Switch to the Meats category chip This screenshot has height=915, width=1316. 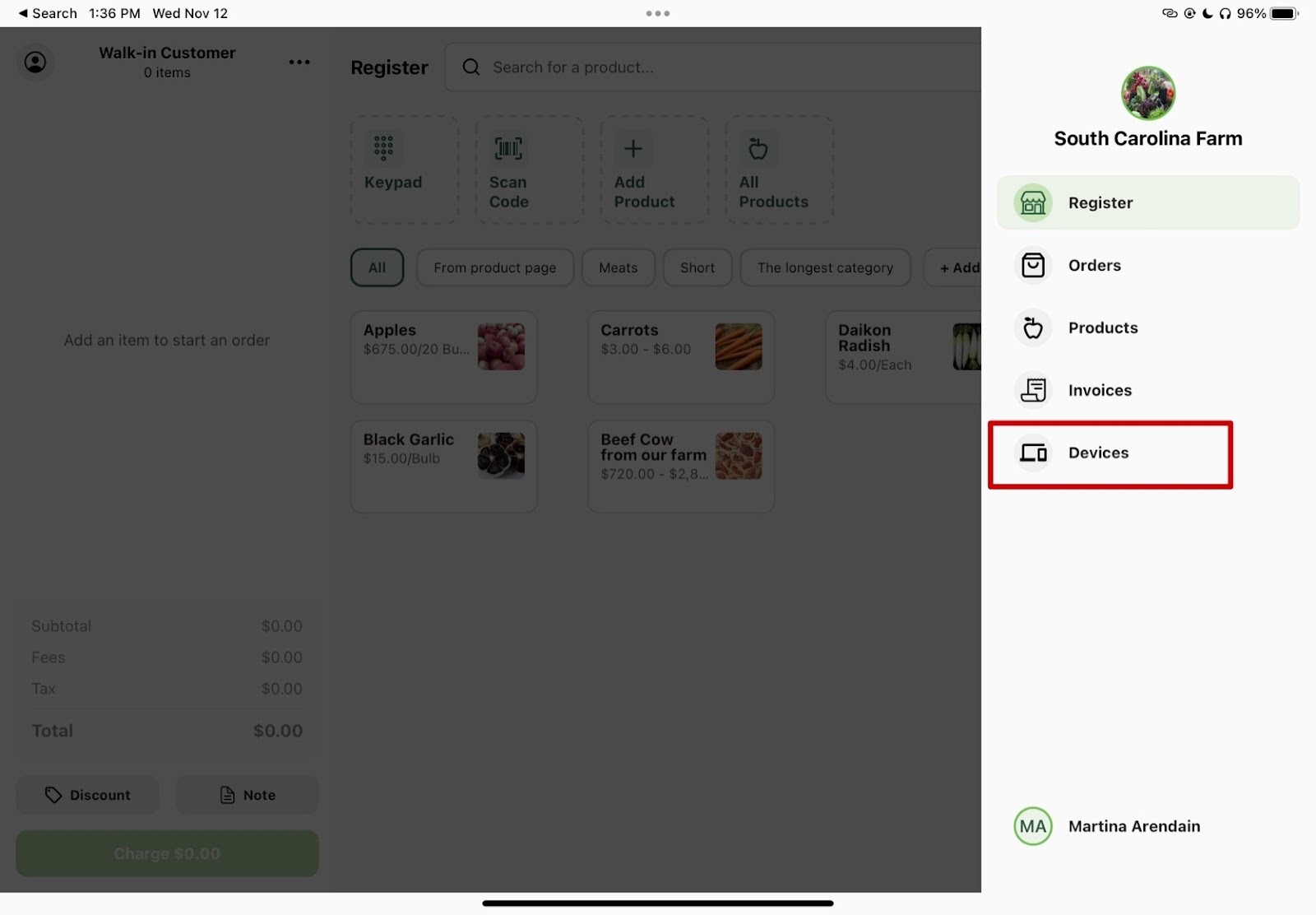(x=618, y=267)
